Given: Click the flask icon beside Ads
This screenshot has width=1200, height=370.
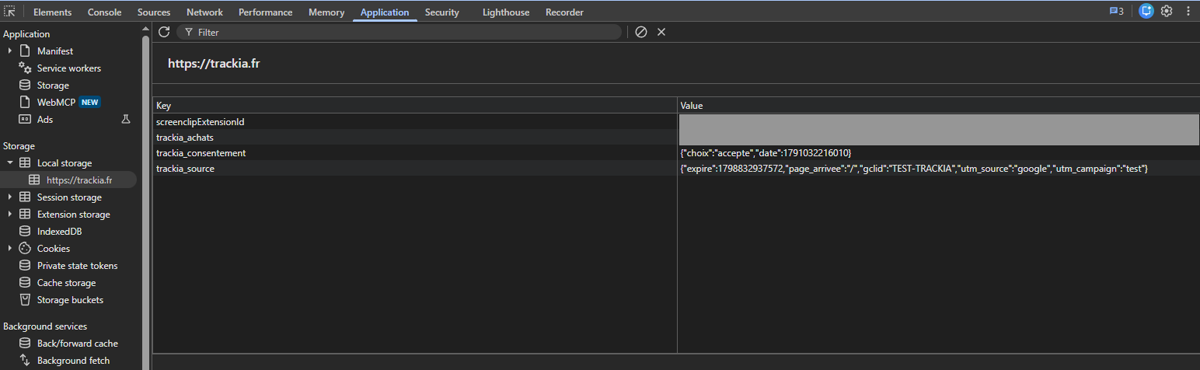Looking at the screenshot, I should [x=126, y=119].
